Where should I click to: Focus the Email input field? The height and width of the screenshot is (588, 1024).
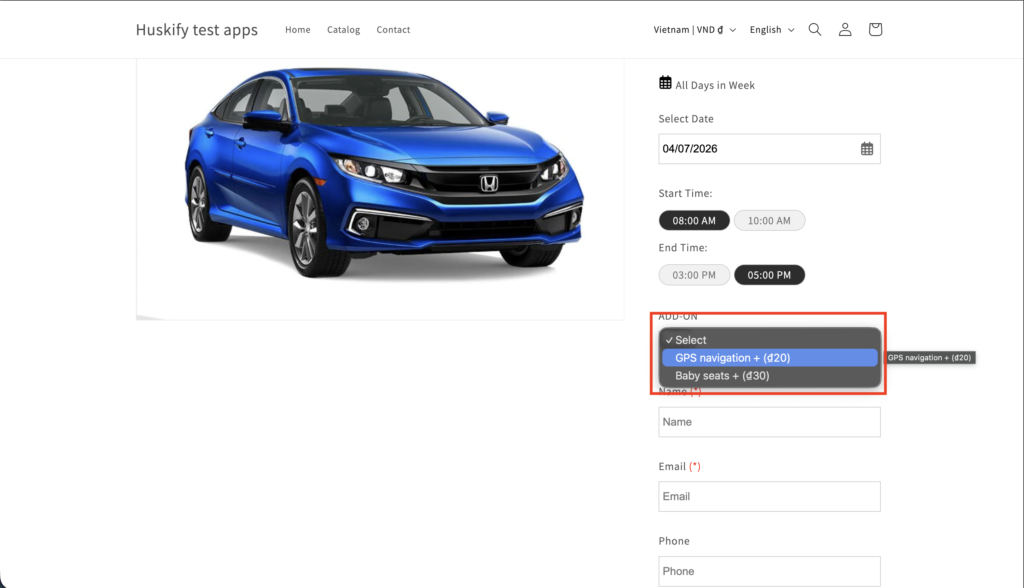769,497
